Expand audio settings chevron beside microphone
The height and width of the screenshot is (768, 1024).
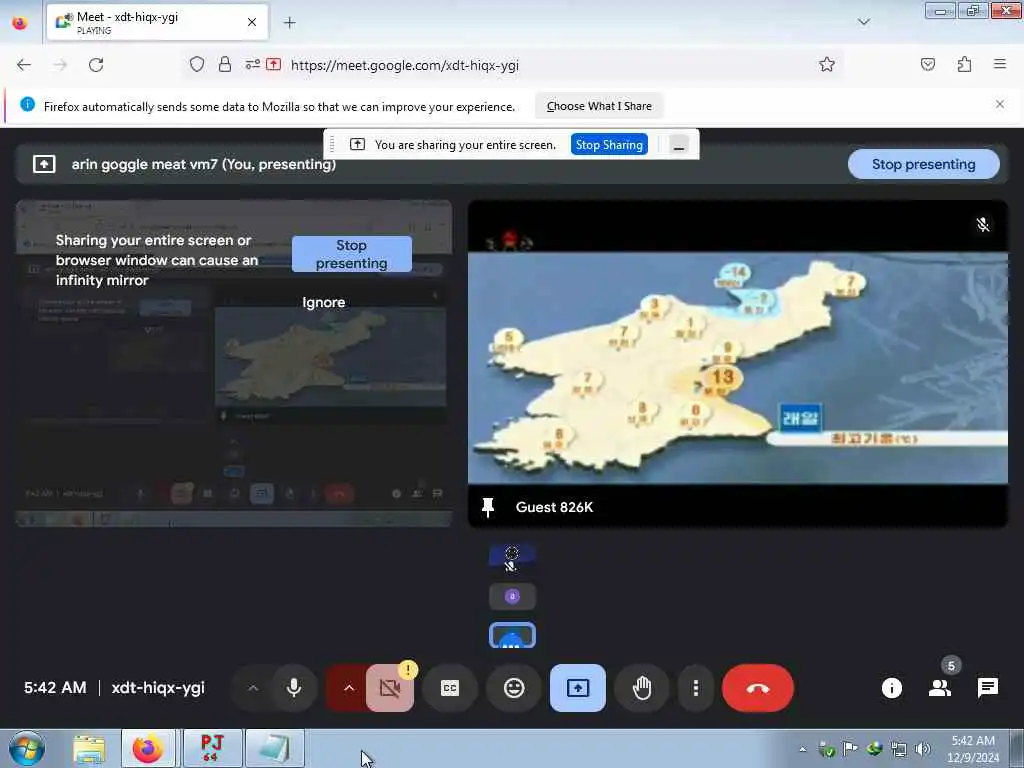click(x=253, y=688)
